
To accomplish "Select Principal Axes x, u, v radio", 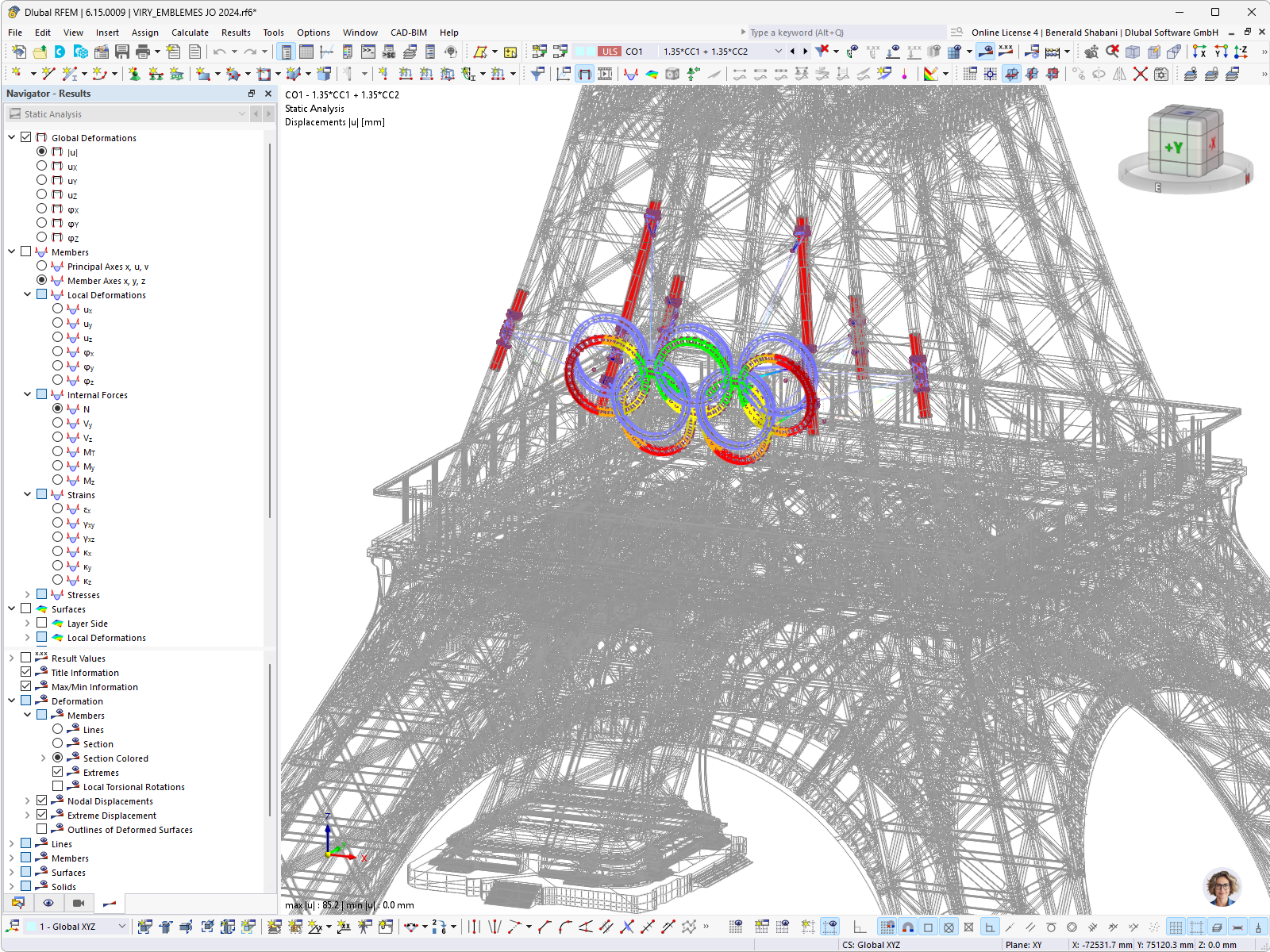I will coord(41,266).
